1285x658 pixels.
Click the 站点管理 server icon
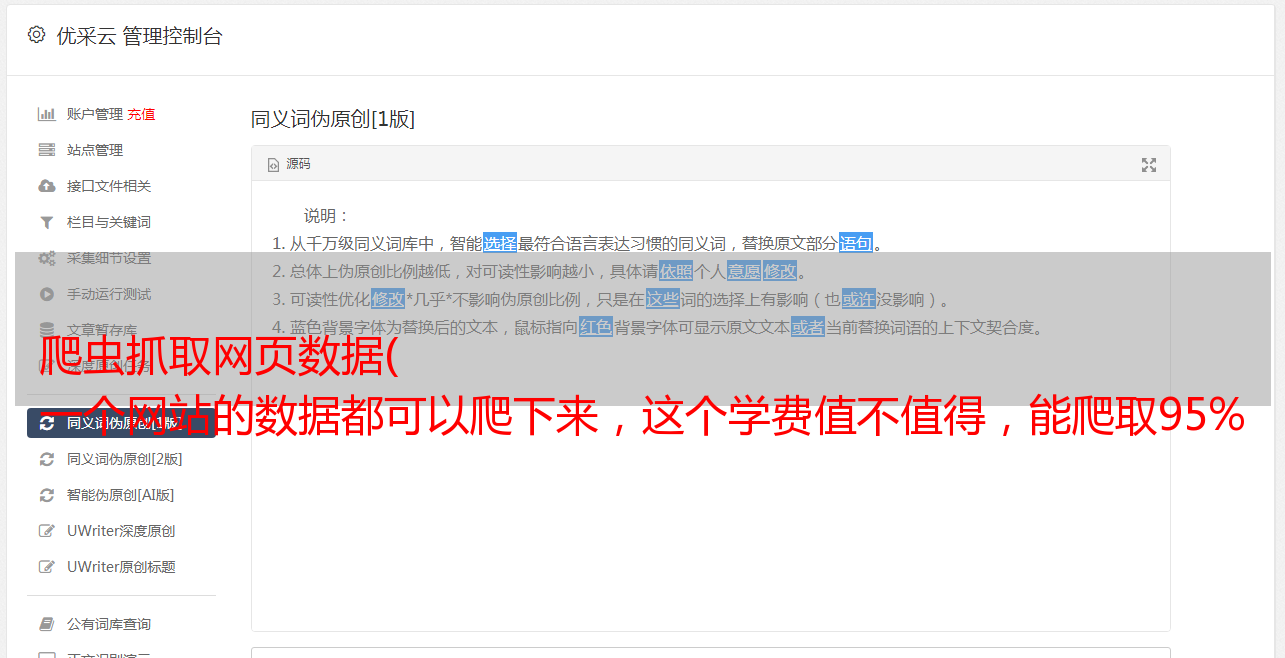click(46, 150)
